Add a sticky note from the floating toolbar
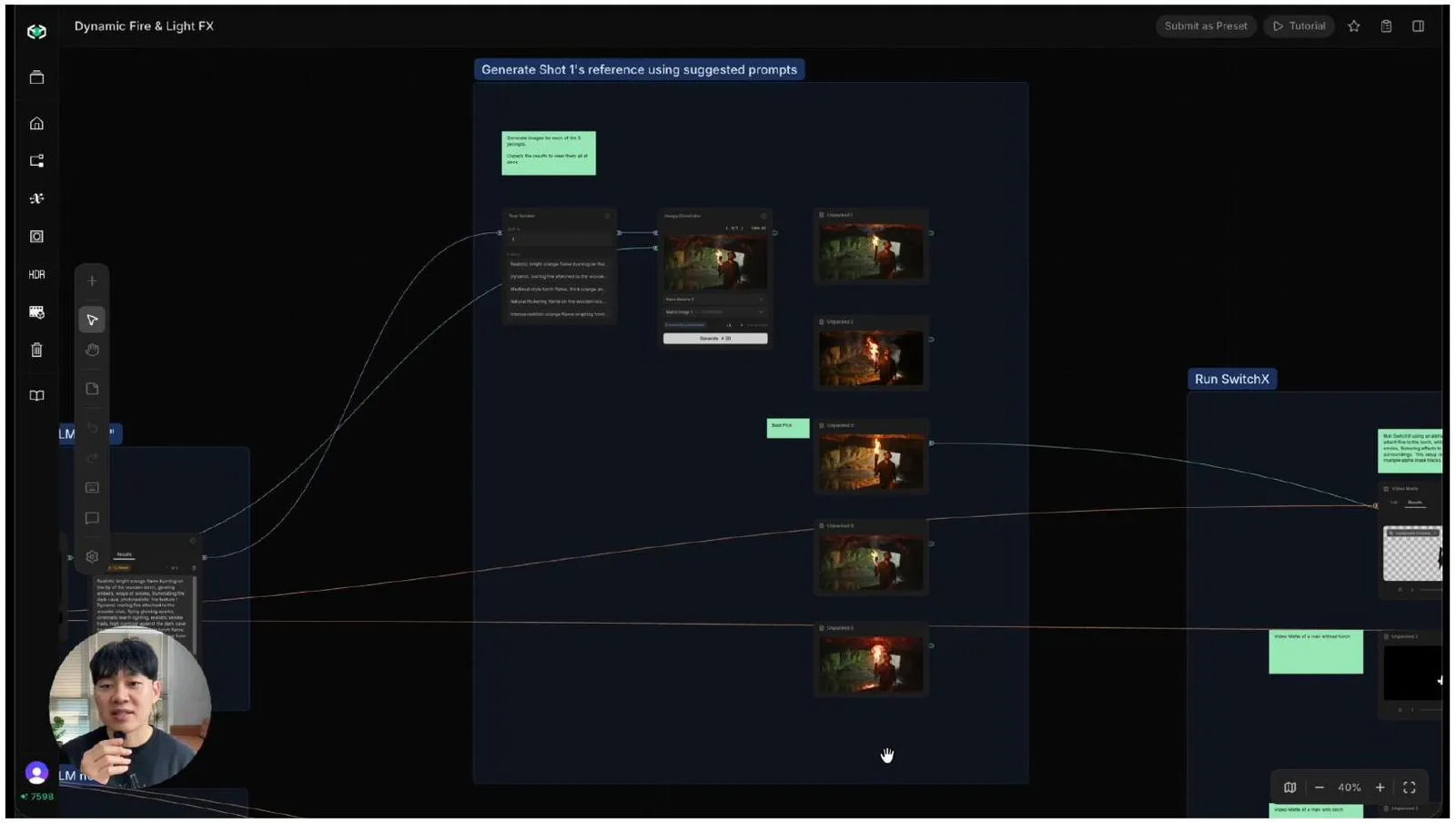 [x=92, y=389]
